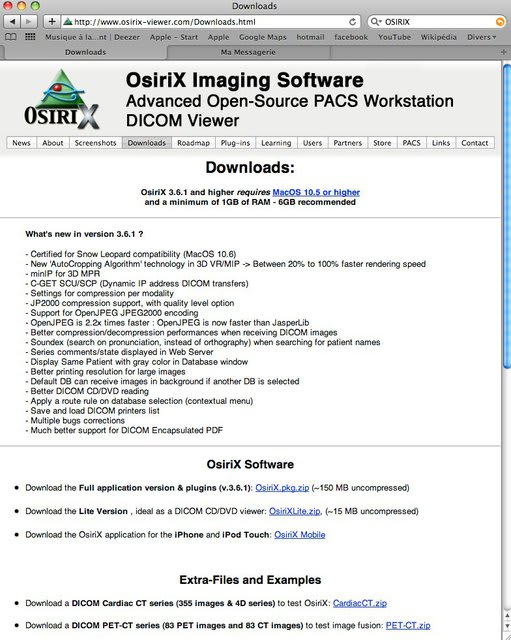
Task: Click the yellow minimize window button
Action: tap(22, 6)
